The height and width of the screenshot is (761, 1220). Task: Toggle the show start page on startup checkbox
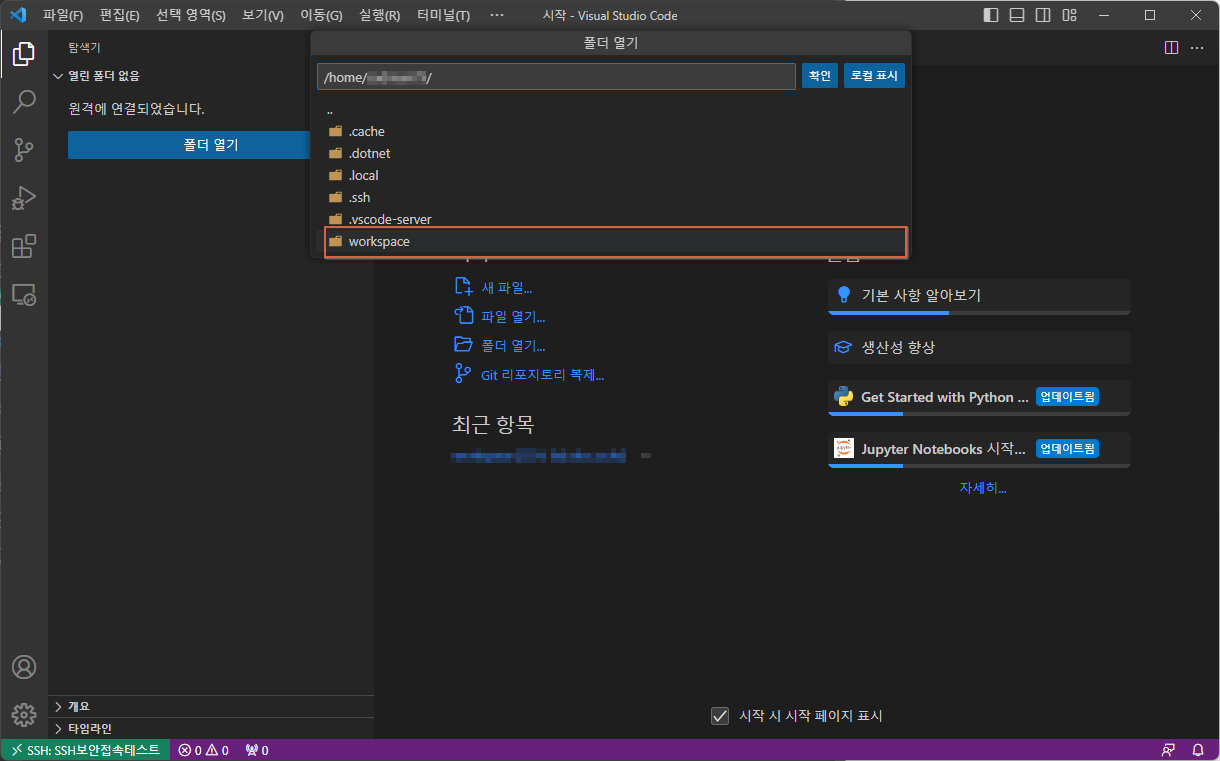click(x=719, y=716)
